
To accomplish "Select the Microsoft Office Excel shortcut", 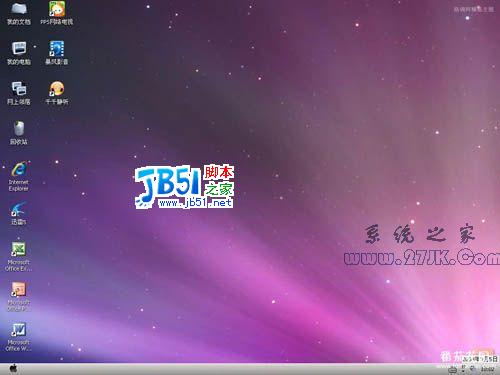I will [x=19, y=257].
